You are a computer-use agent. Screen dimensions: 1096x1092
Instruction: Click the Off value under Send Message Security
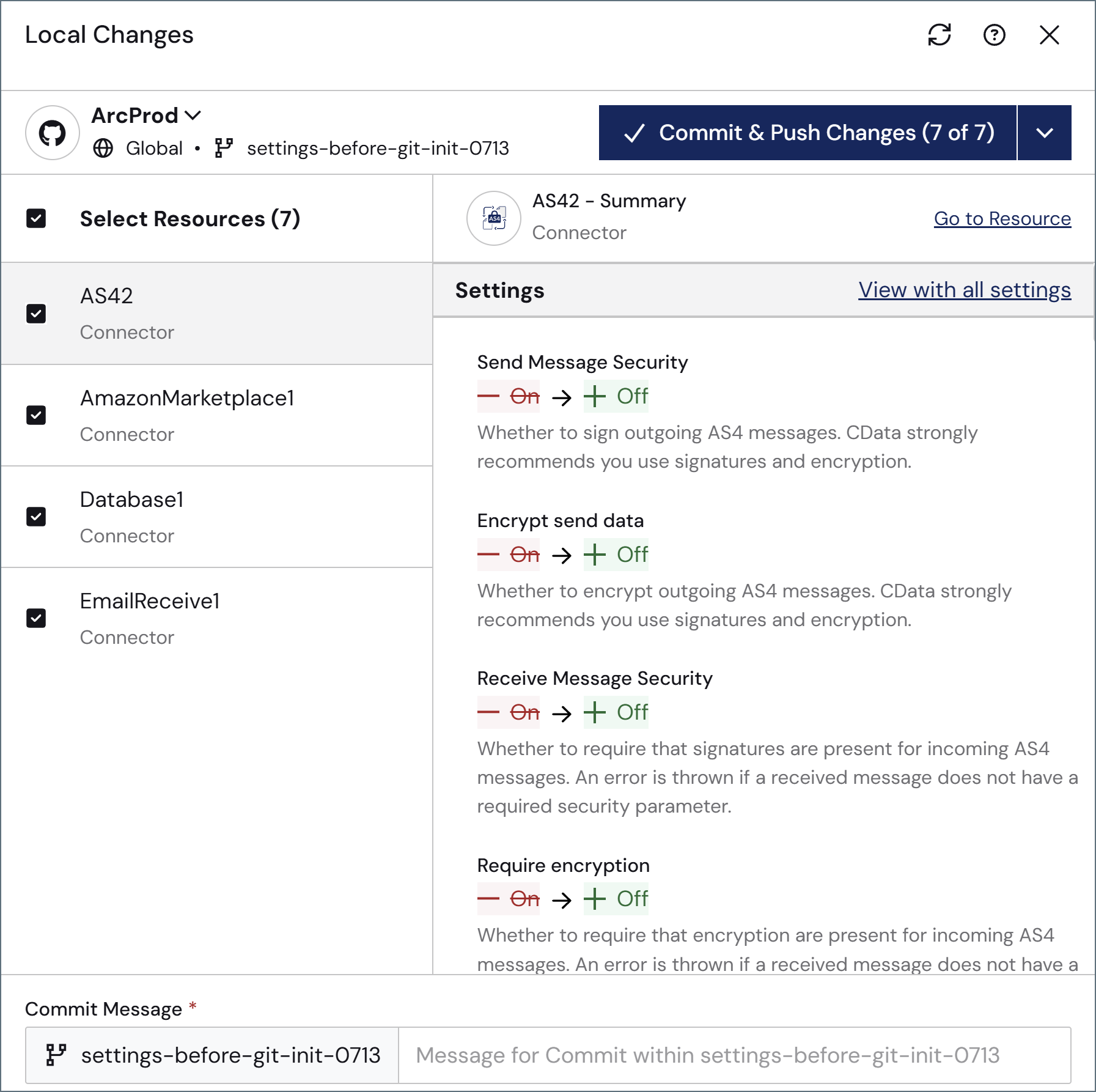tap(616, 396)
